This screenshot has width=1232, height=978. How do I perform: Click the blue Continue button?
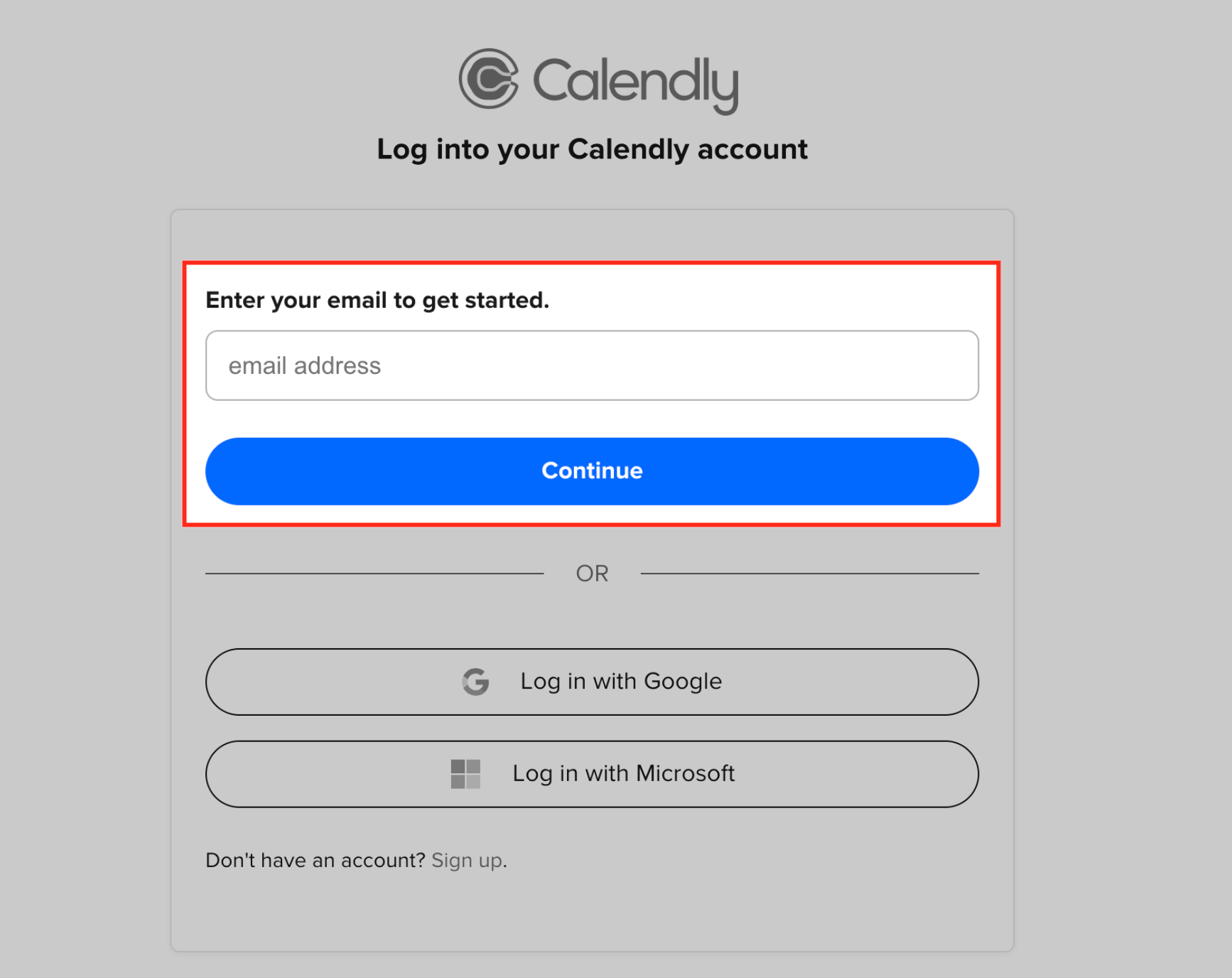[592, 471]
